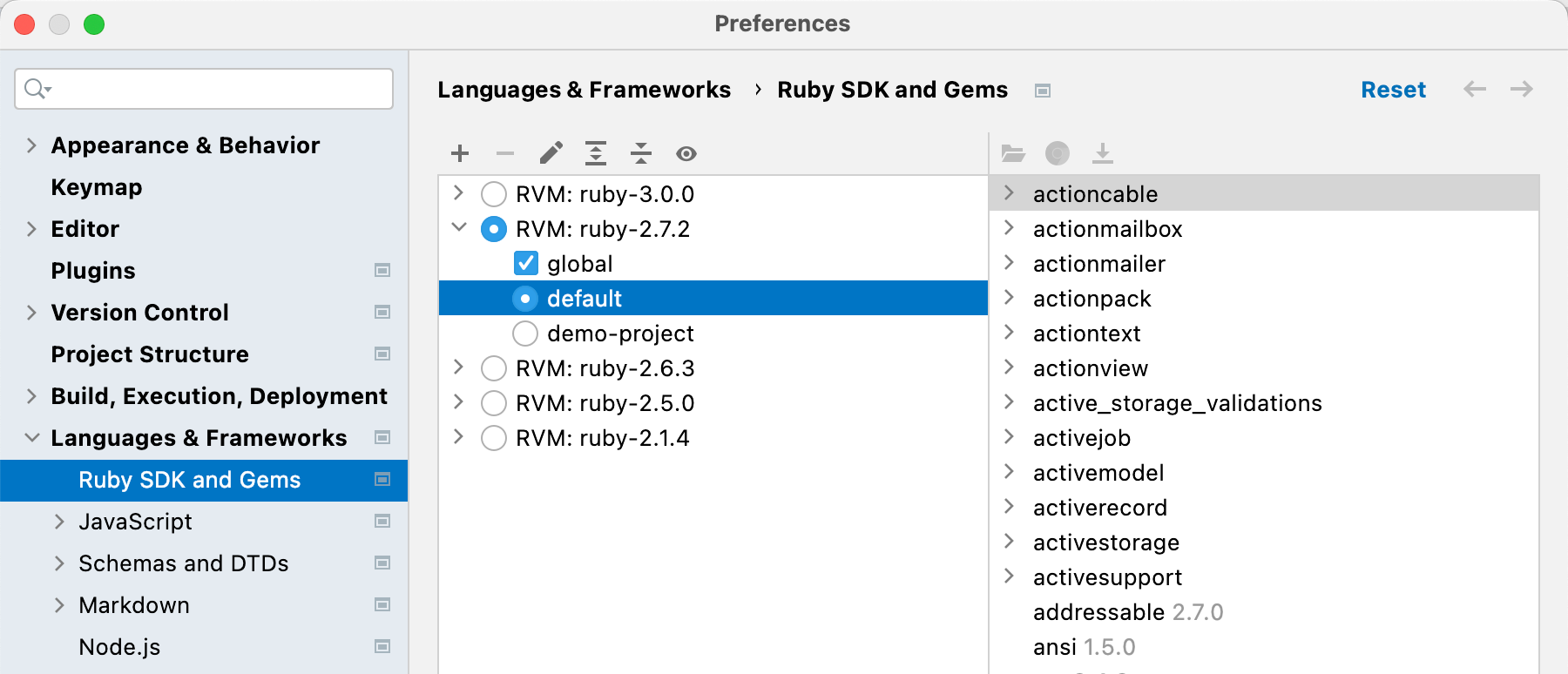
Task: Click the download gems icon
Action: [1103, 153]
